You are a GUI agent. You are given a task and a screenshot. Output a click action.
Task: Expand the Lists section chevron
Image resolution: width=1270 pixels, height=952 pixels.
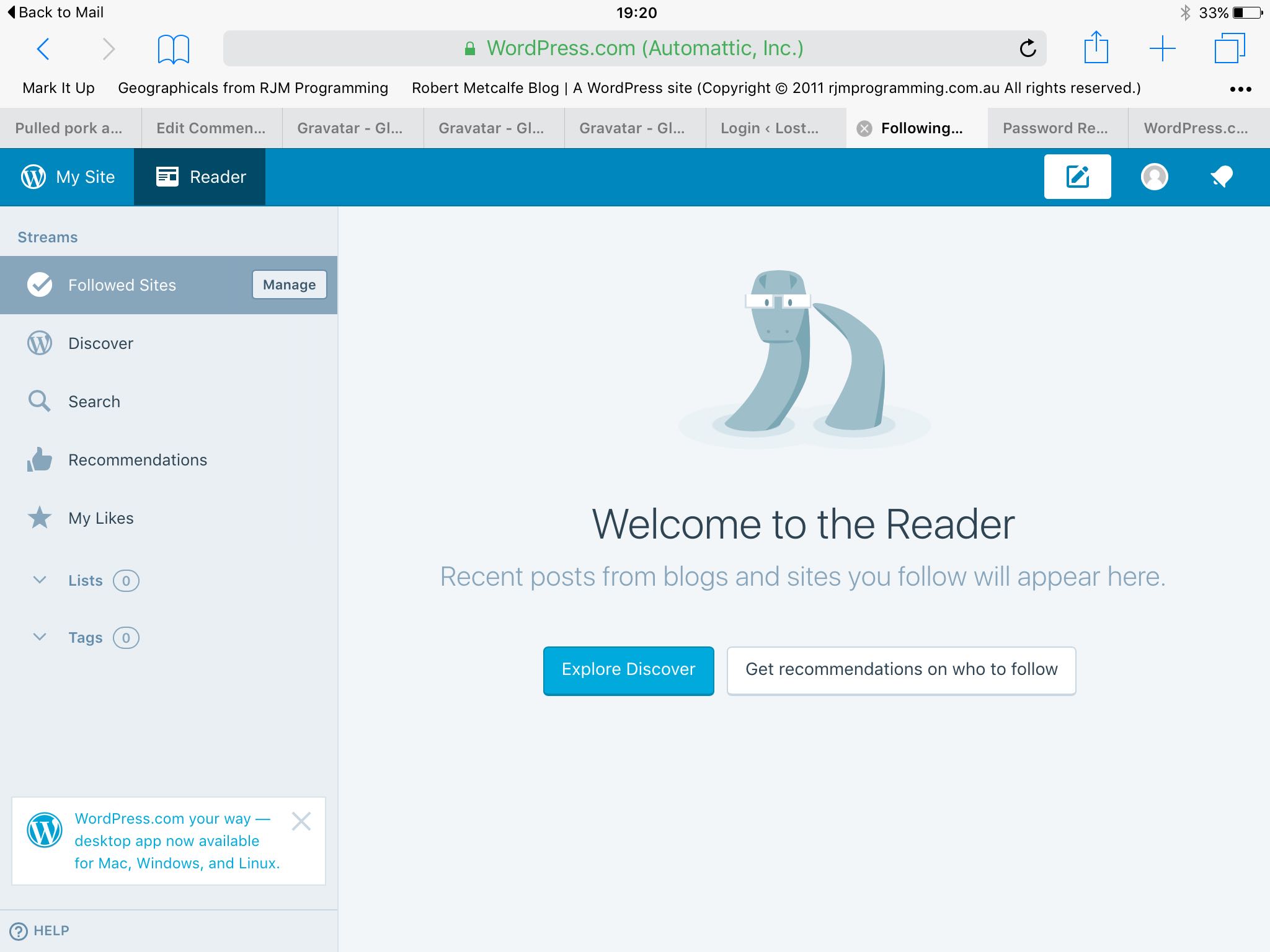click(40, 580)
